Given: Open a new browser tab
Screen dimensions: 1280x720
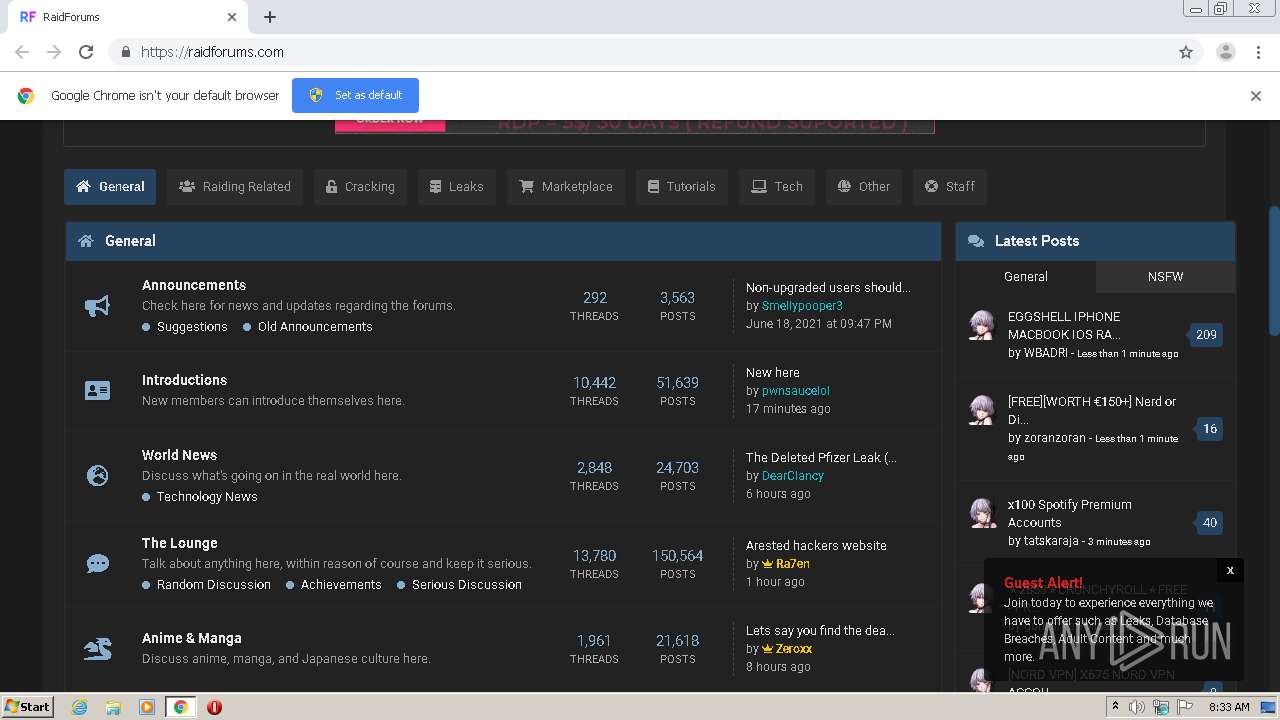Looking at the screenshot, I should (270, 17).
